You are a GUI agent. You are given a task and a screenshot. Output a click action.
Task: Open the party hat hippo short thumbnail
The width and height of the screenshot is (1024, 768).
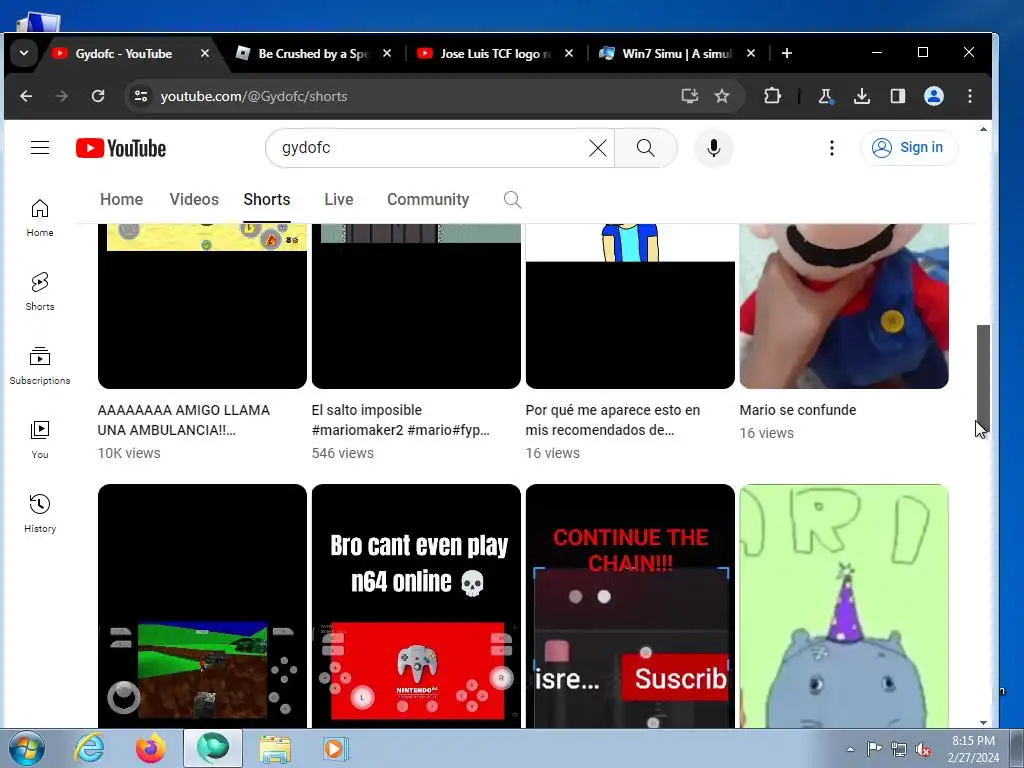tap(844, 606)
